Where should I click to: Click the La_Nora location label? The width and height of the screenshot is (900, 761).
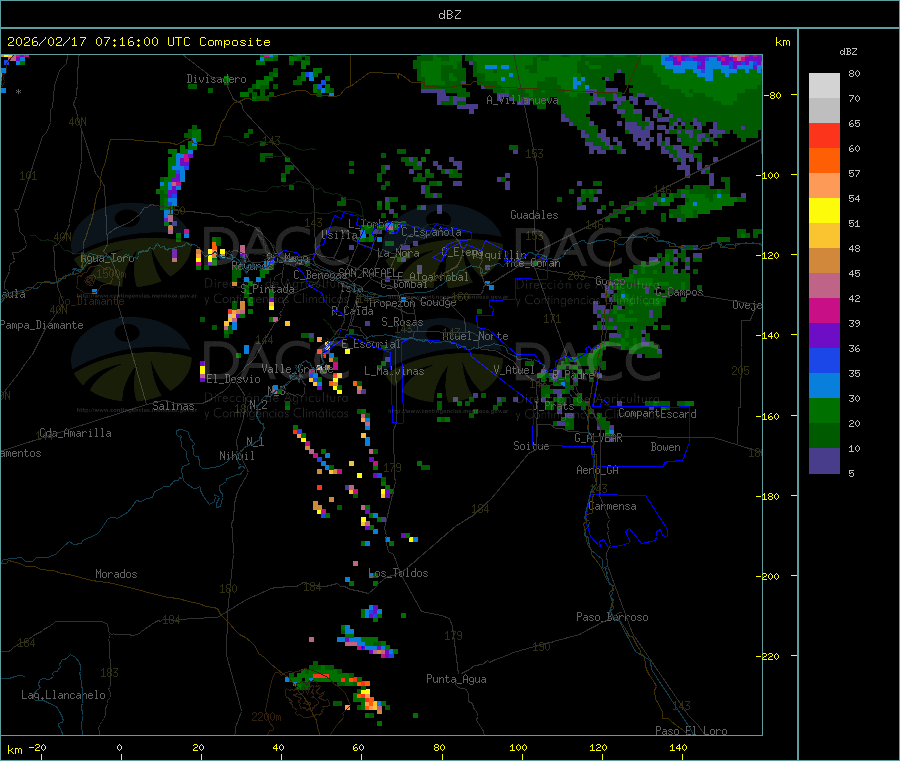coord(398,253)
